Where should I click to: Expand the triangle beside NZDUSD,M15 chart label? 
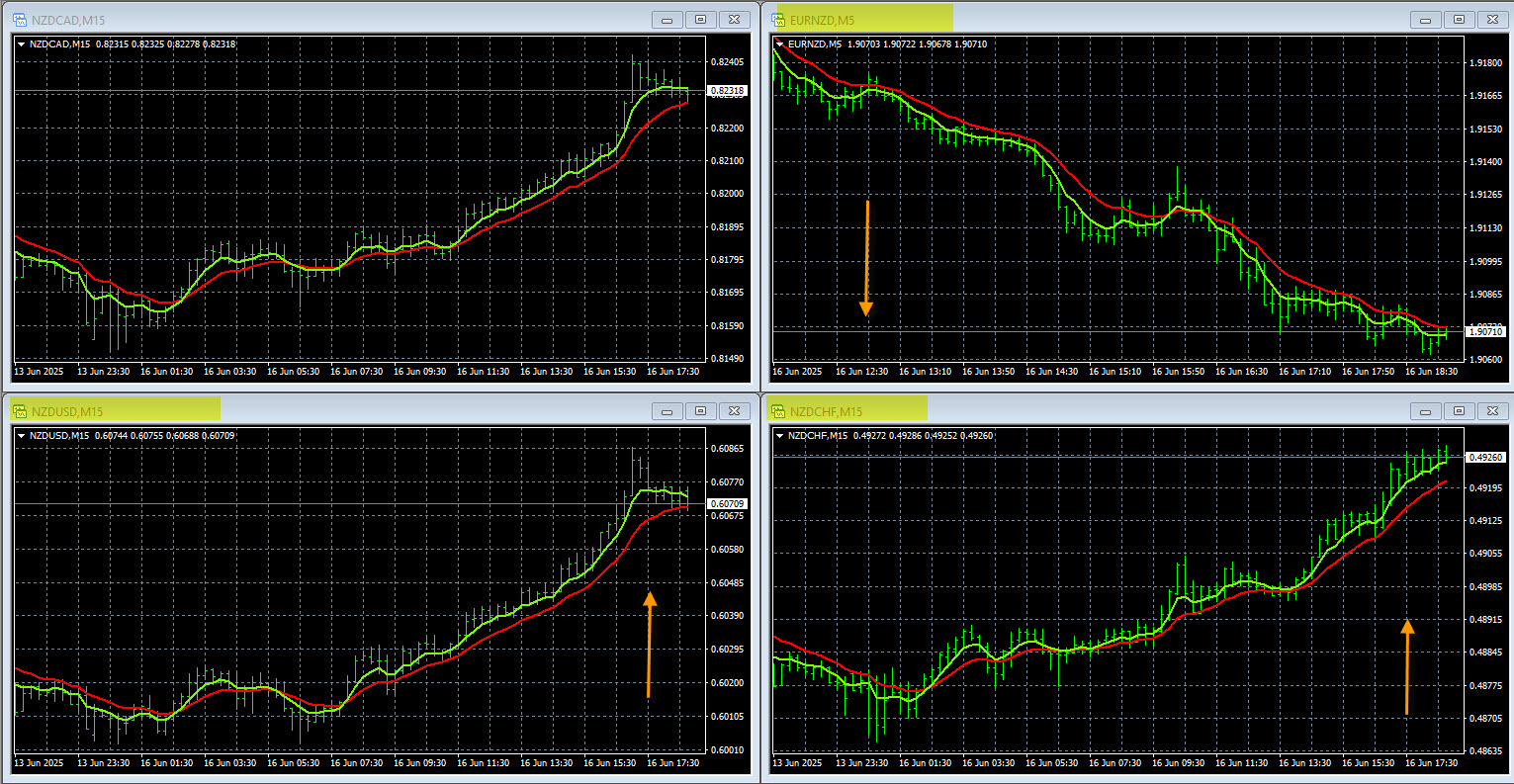pyautogui.click(x=22, y=436)
